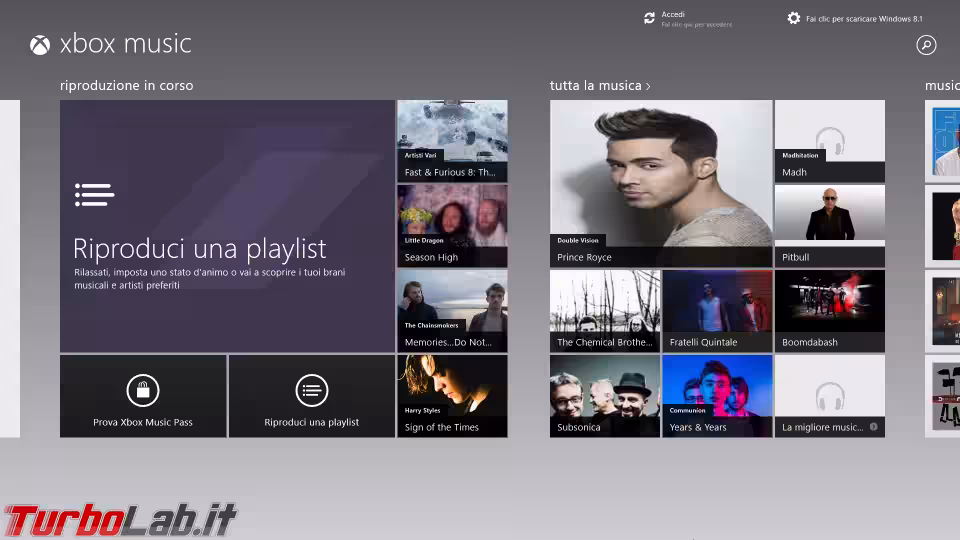The width and height of the screenshot is (960, 540).
Task: Open the Riproduci una playlist small tile
Action: [312, 396]
